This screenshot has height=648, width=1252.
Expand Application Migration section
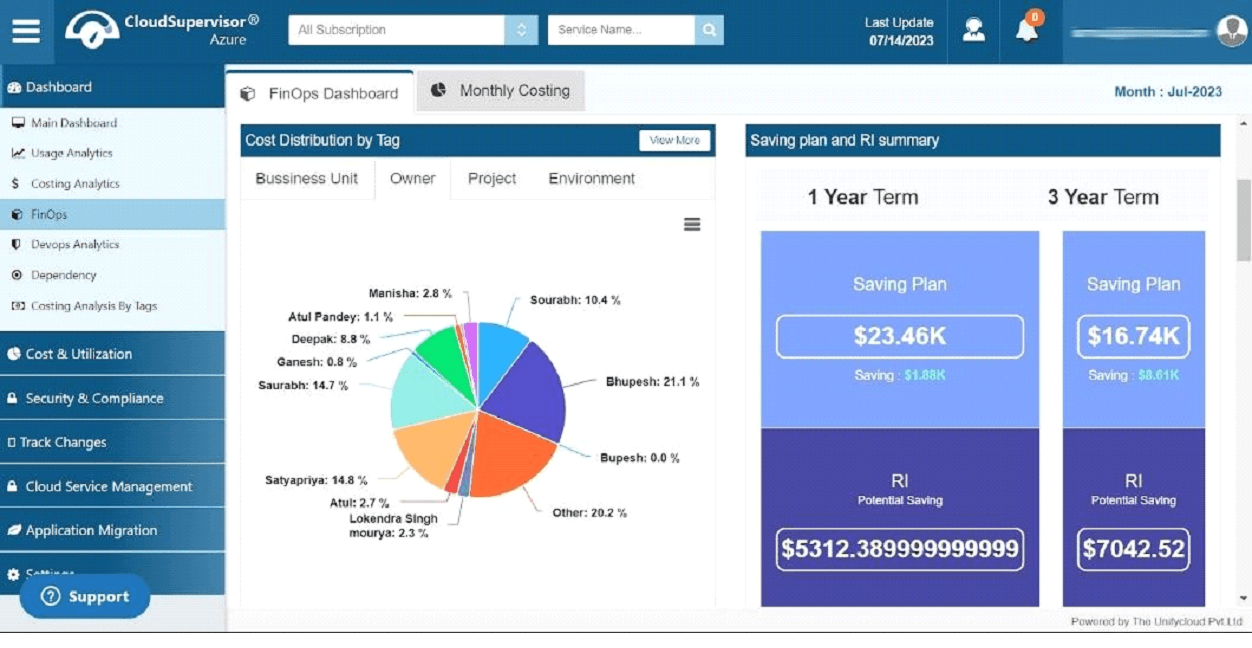click(112, 530)
